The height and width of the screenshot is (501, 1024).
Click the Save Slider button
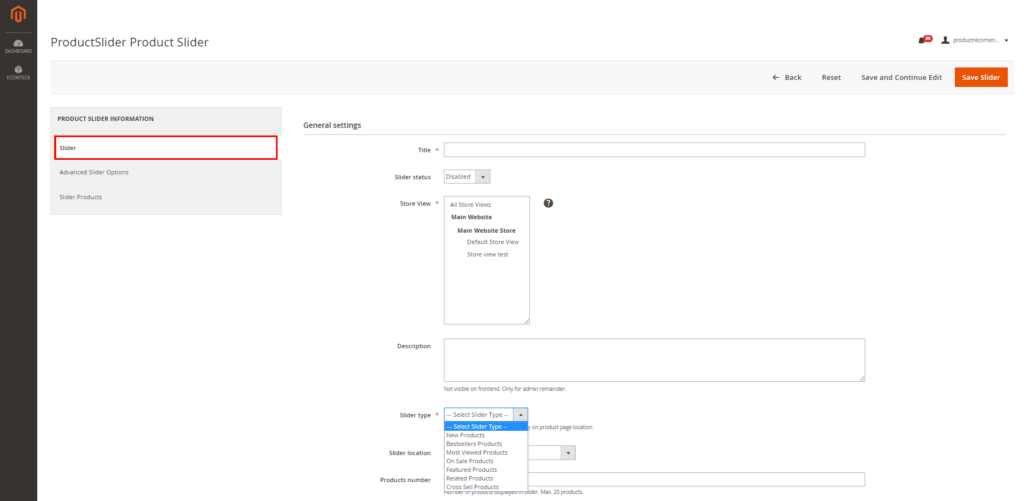click(x=980, y=77)
